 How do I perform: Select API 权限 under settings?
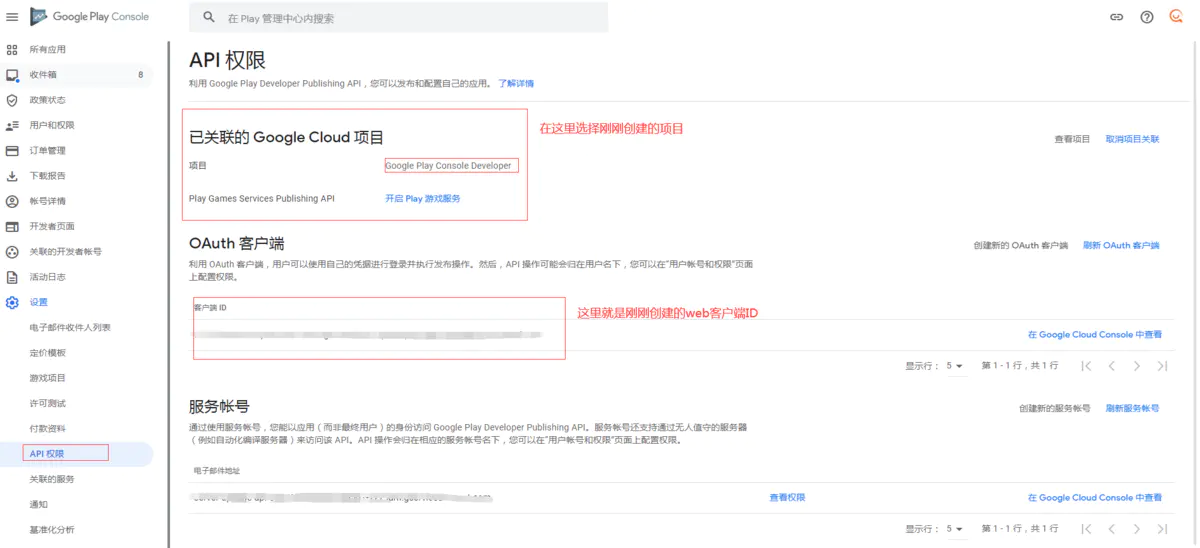47,454
